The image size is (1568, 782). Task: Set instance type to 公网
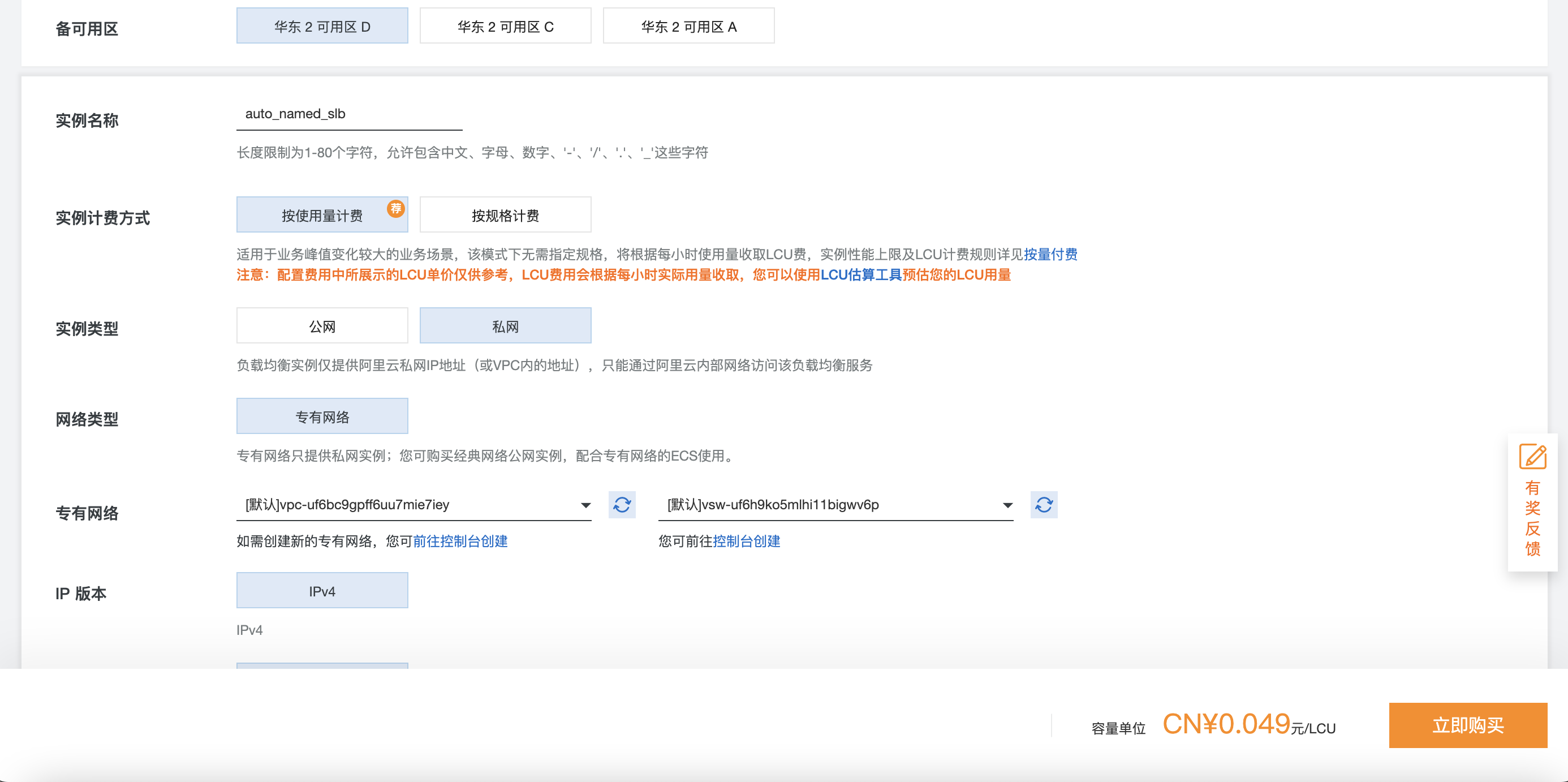tap(322, 326)
